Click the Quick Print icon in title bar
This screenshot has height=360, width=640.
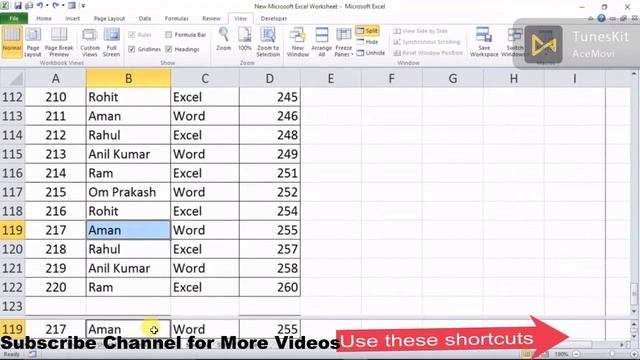coord(29,6)
